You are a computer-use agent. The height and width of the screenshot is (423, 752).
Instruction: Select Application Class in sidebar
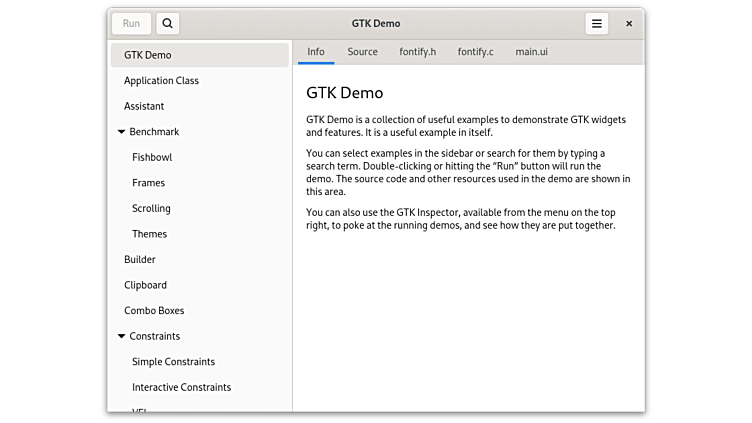click(x=161, y=81)
